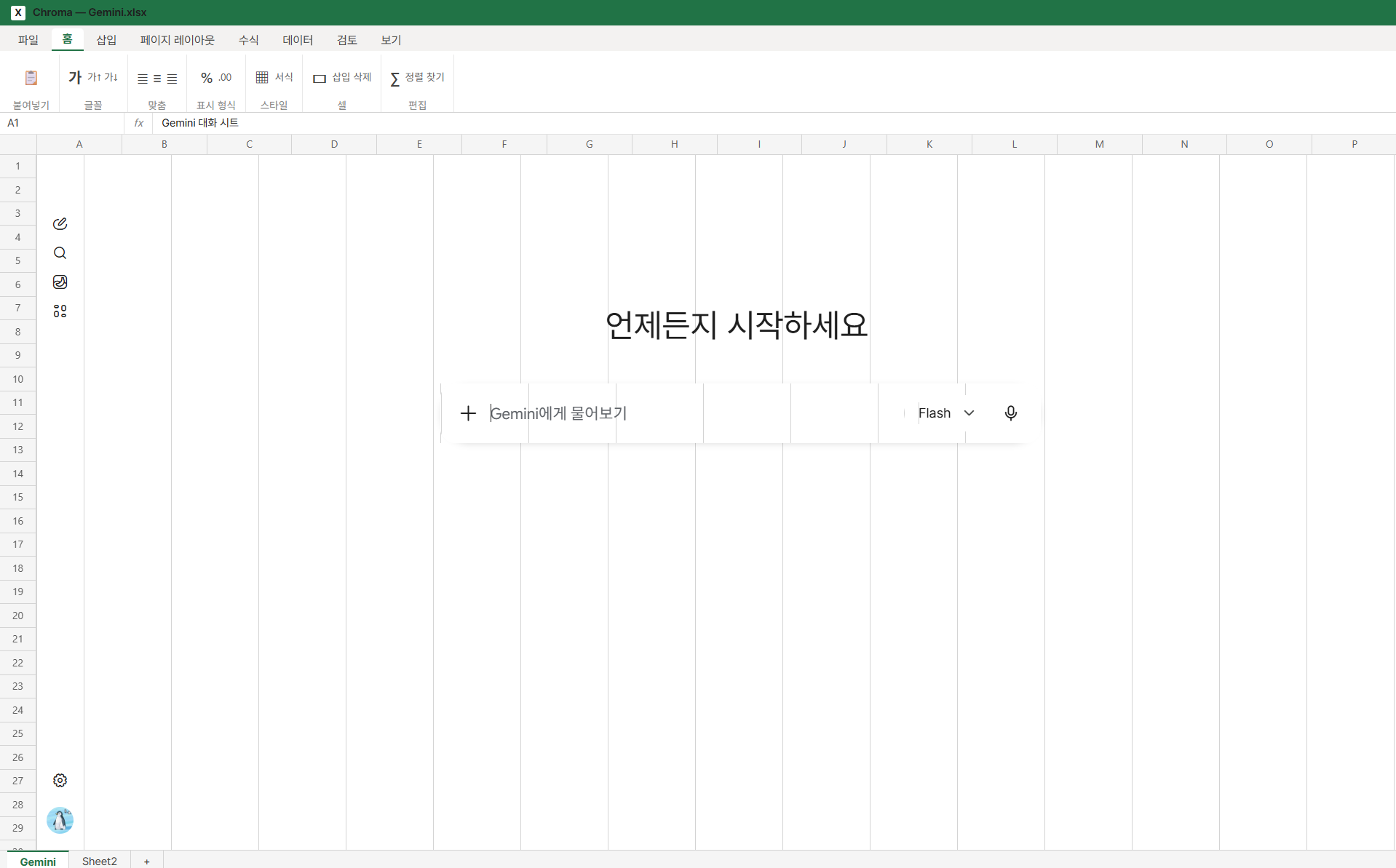Click the sum sigma 정렬 찾기 button

coord(417,78)
